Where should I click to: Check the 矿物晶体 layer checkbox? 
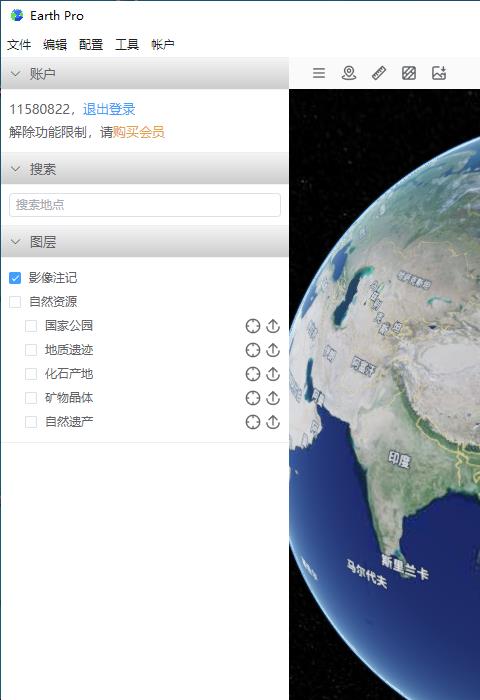(31, 398)
